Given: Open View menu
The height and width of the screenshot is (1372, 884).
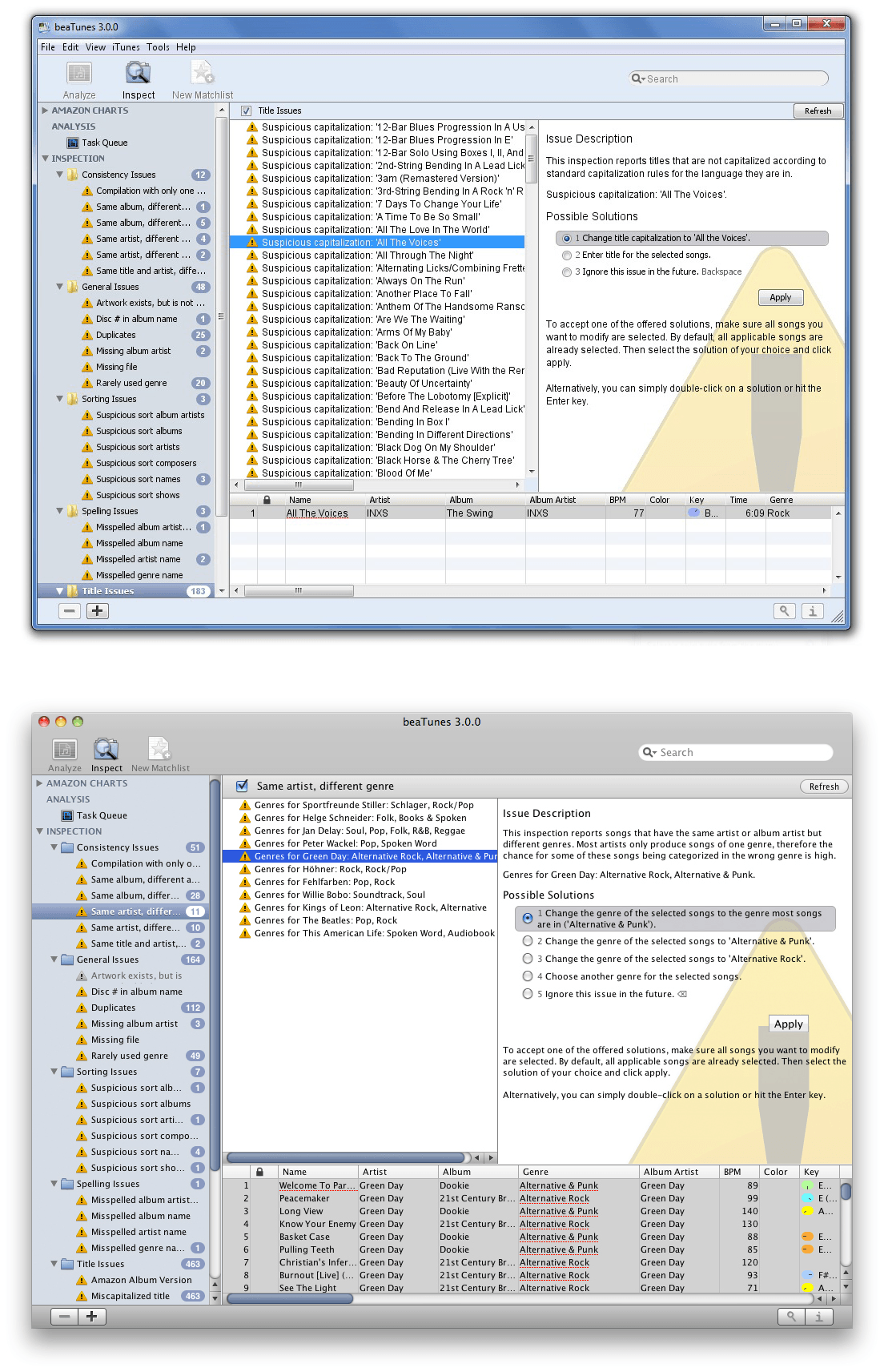Looking at the screenshot, I should (95, 47).
